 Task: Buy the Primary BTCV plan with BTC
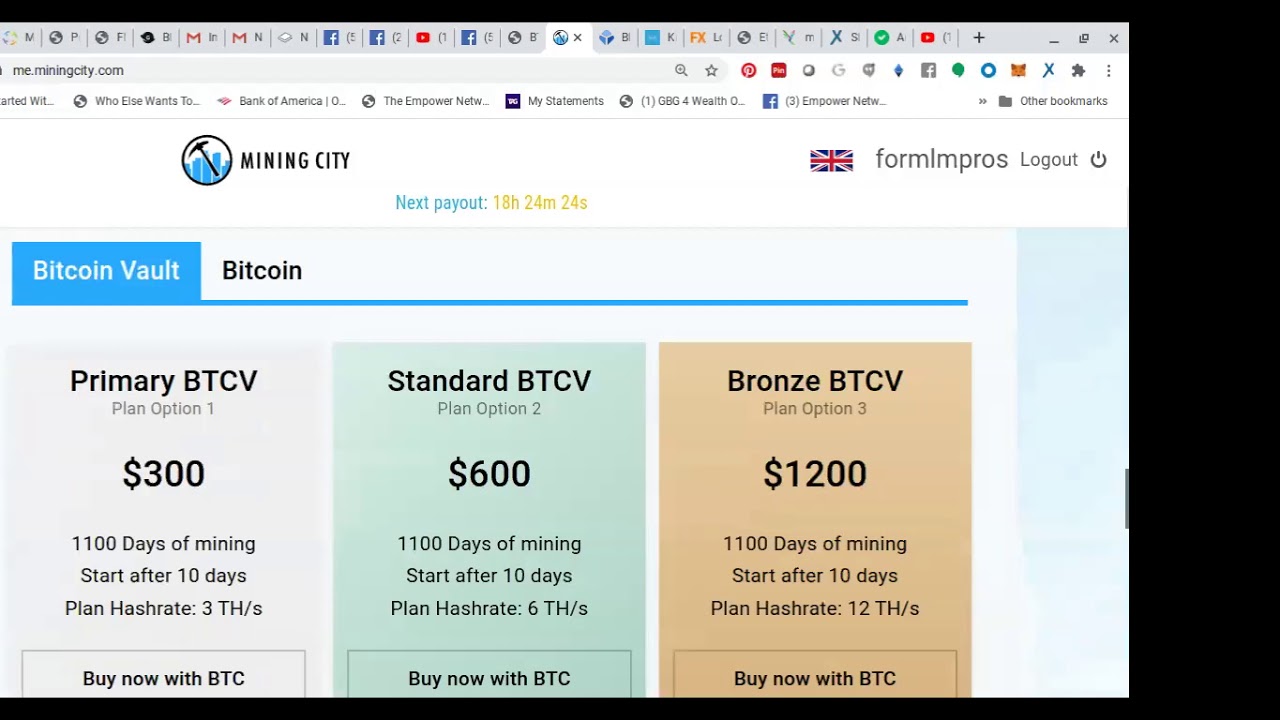163,678
